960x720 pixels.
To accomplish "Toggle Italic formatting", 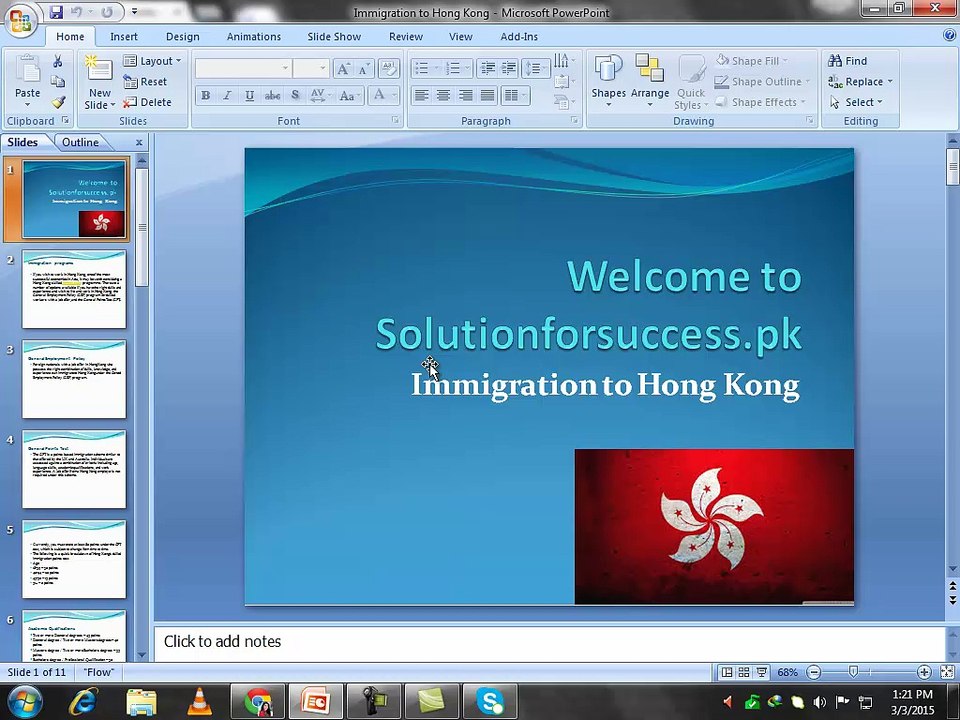I will [x=227, y=96].
